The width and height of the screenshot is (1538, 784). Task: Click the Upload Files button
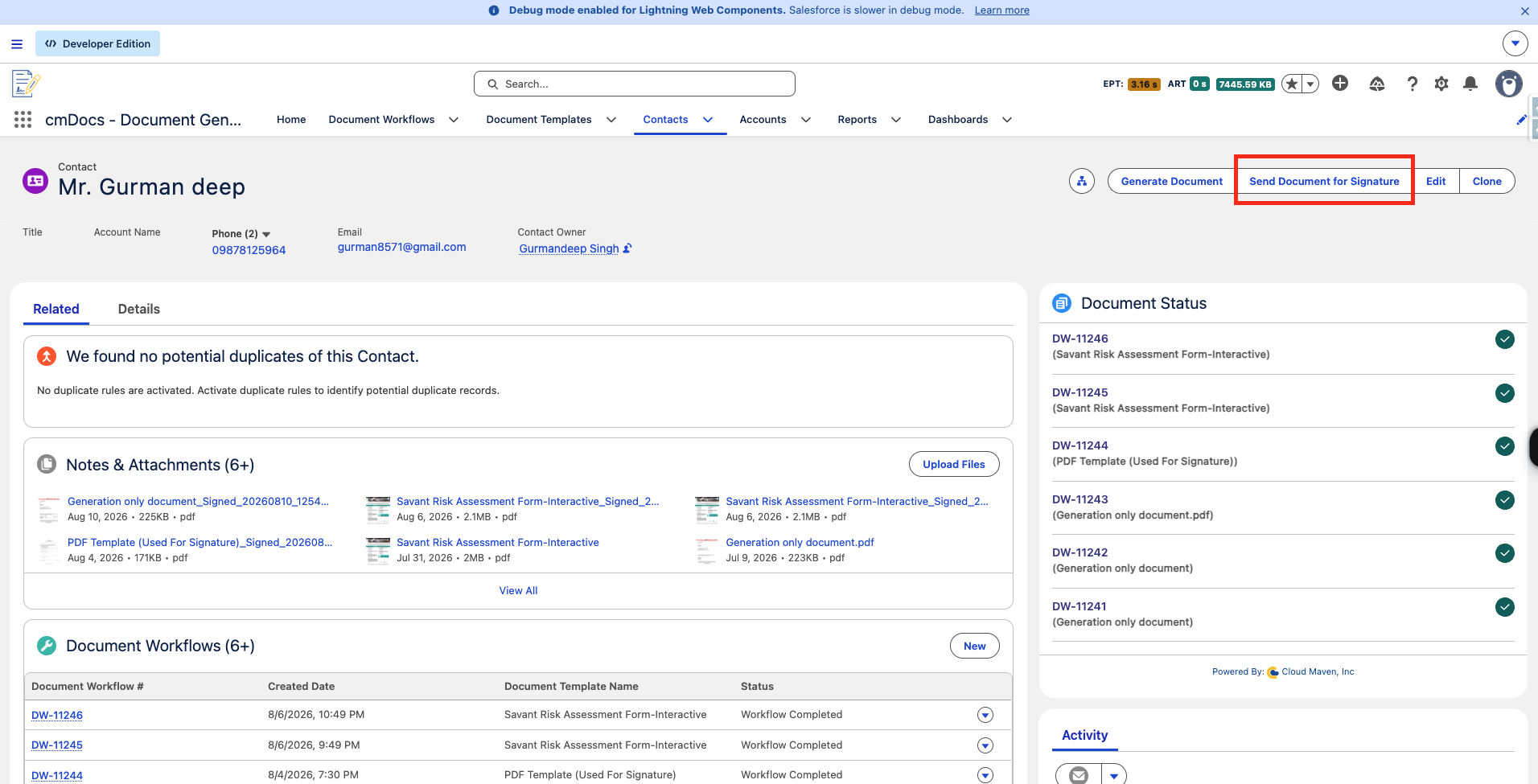pyautogui.click(x=954, y=464)
